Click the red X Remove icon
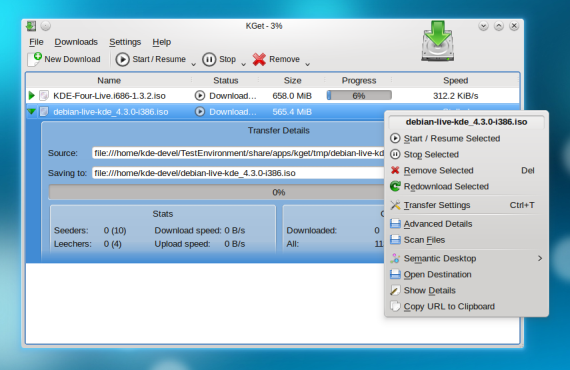Image resolution: width=570 pixels, height=370 pixels. (x=259, y=59)
